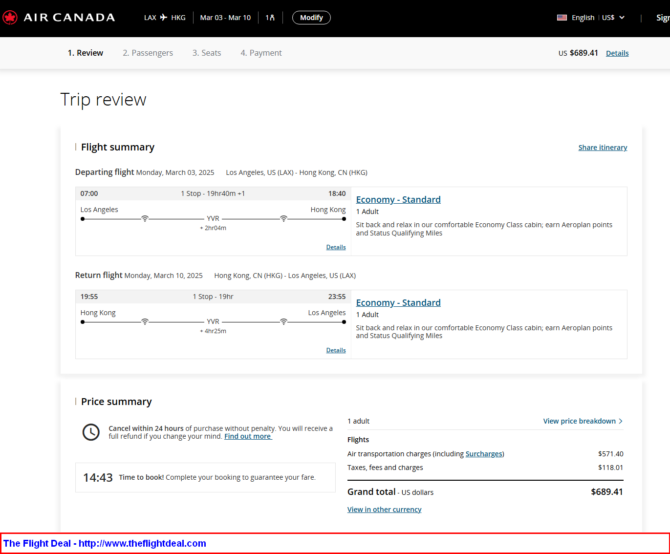The width and height of the screenshot is (670, 554).
Task: Open the English US$ language dropdown arrow
Action: [622, 18]
